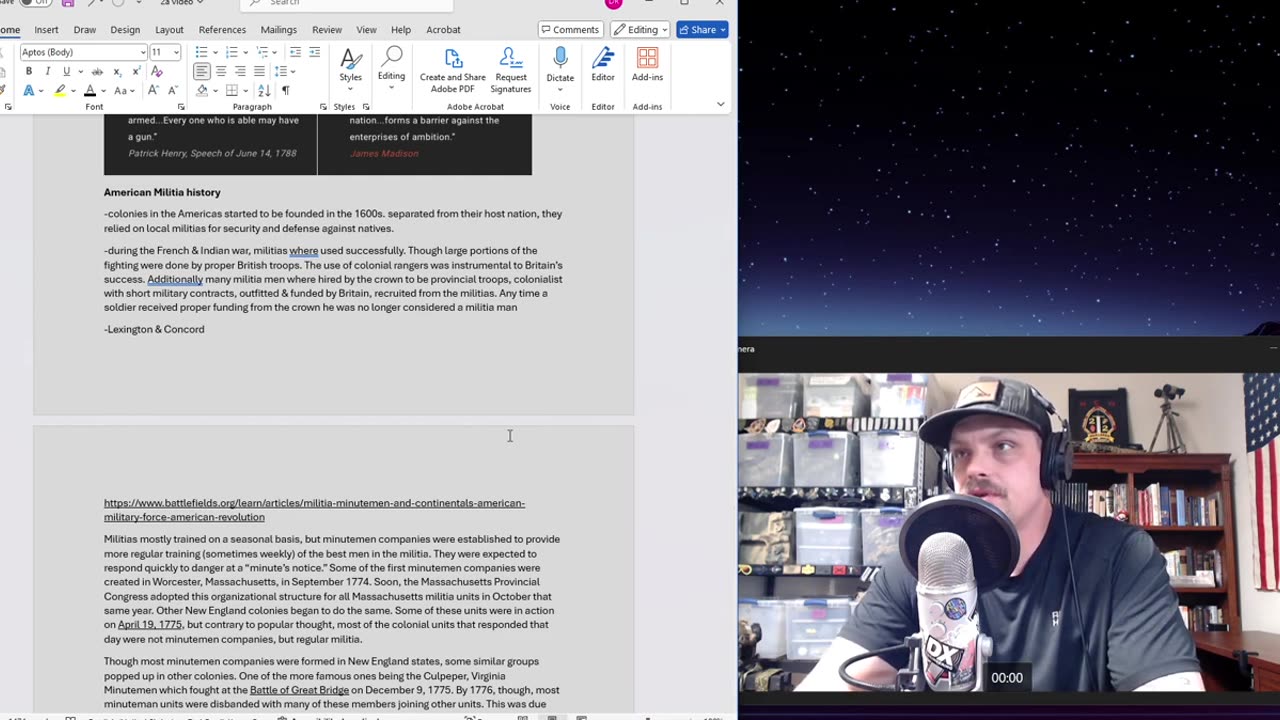
Task: Change case with the Aa icon
Action: pyautogui.click(x=122, y=90)
